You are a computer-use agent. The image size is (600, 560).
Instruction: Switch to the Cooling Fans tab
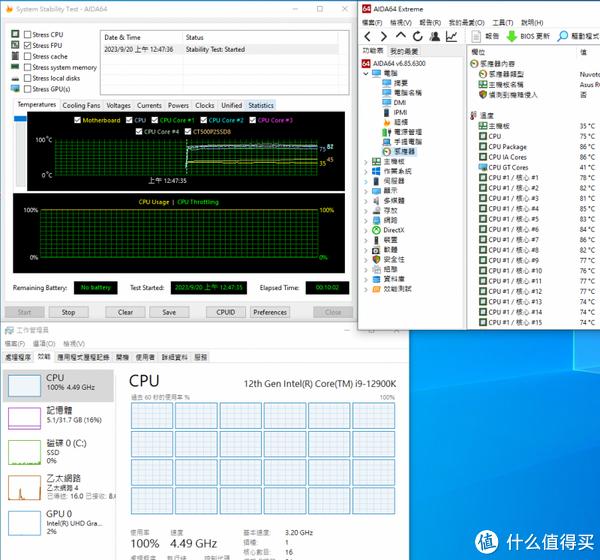81,105
